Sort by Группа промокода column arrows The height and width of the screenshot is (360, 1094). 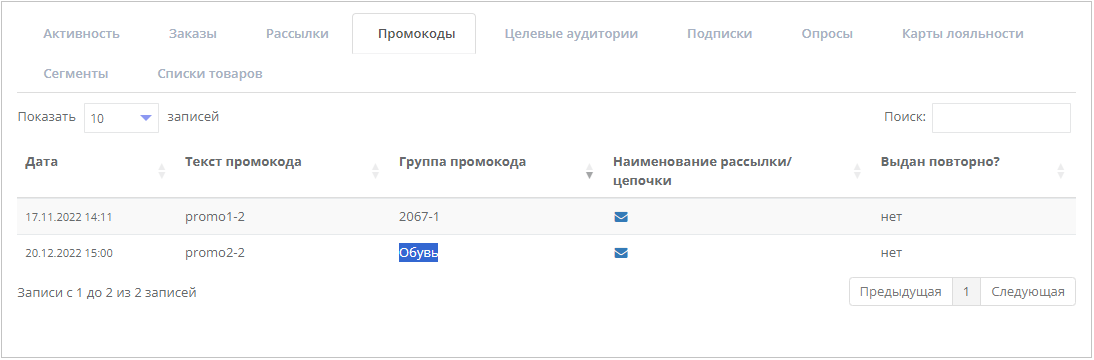click(x=589, y=170)
